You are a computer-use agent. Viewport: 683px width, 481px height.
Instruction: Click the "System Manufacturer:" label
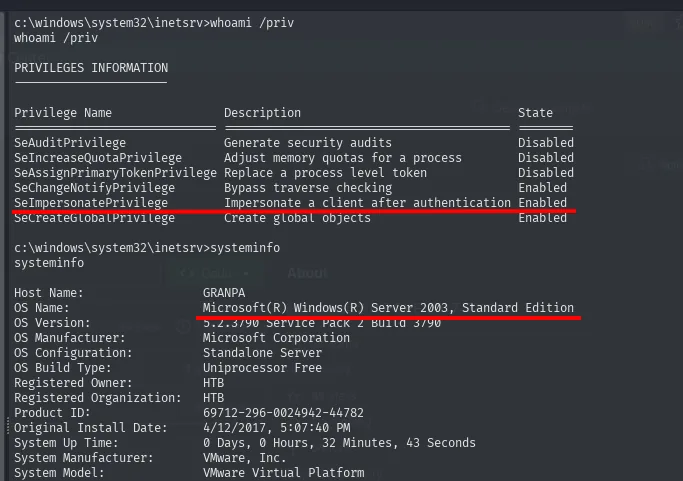[x=84, y=458]
